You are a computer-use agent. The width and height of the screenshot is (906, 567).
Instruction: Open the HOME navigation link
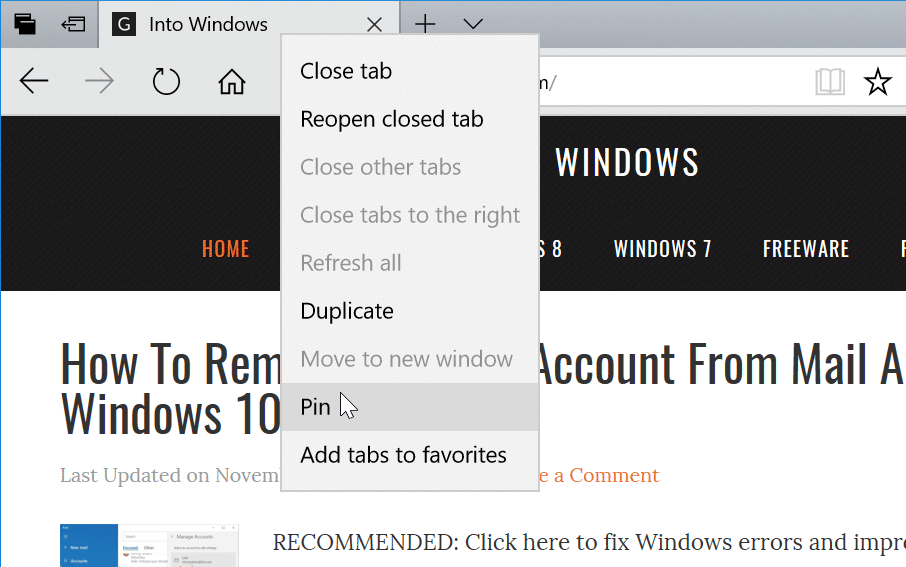click(x=225, y=249)
